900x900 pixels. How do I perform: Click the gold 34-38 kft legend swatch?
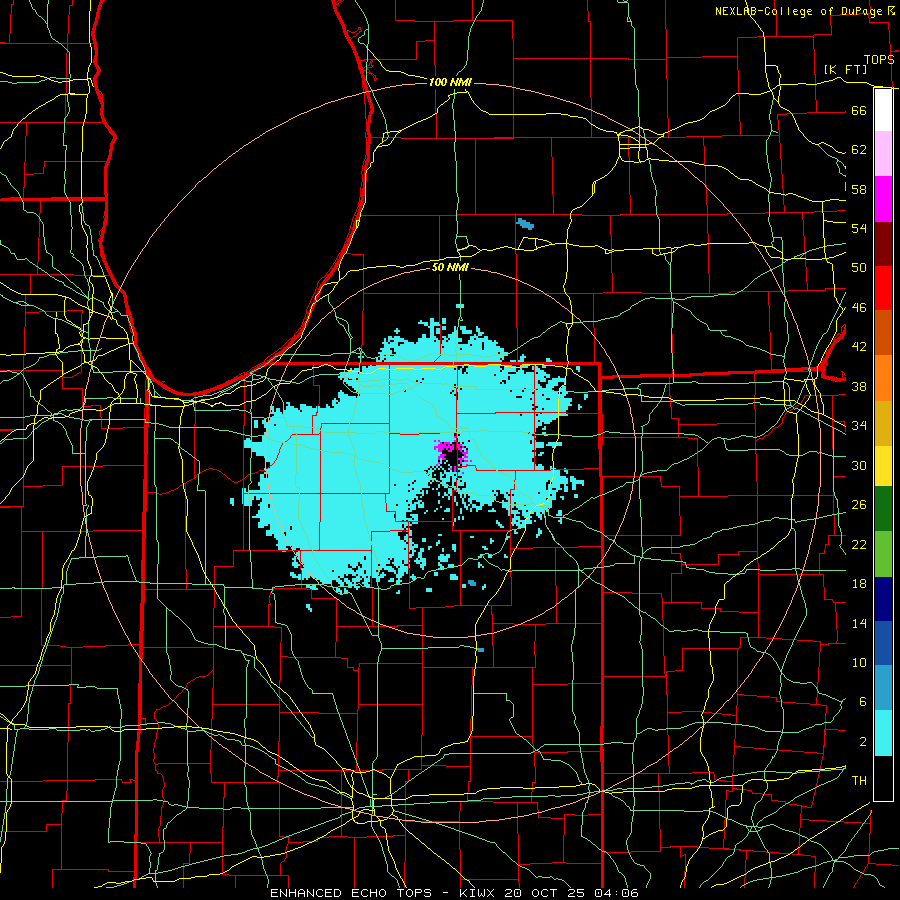(x=883, y=423)
